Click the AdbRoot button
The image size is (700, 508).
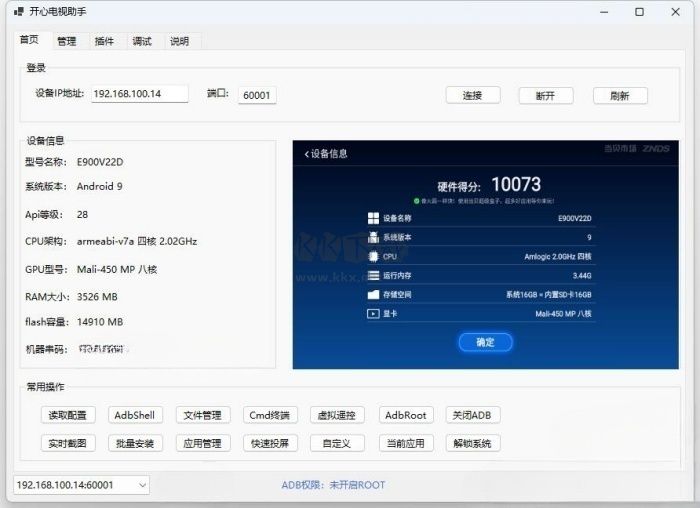406,415
